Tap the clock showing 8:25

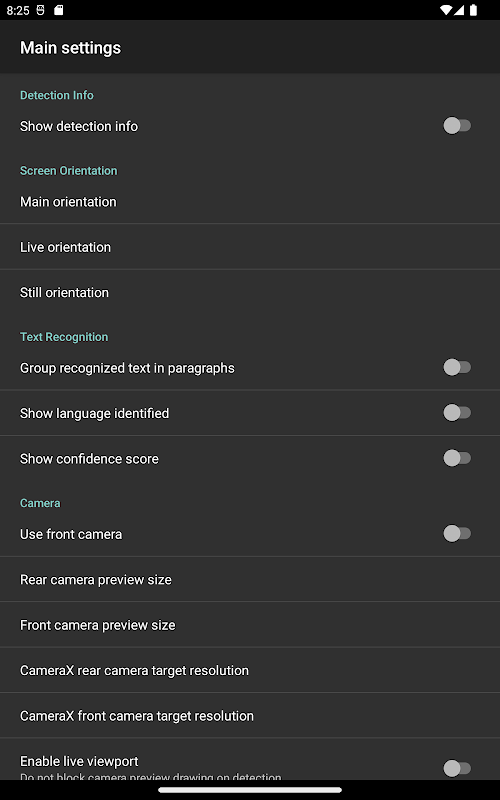point(18,10)
